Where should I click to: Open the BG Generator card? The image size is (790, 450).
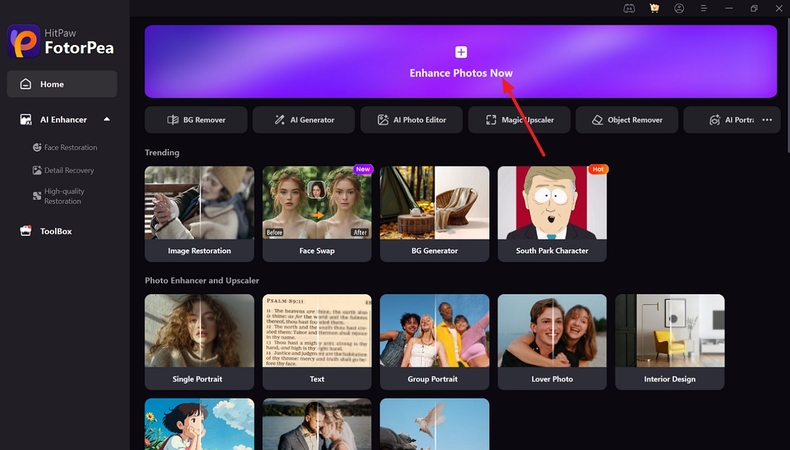click(x=434, y=214)
